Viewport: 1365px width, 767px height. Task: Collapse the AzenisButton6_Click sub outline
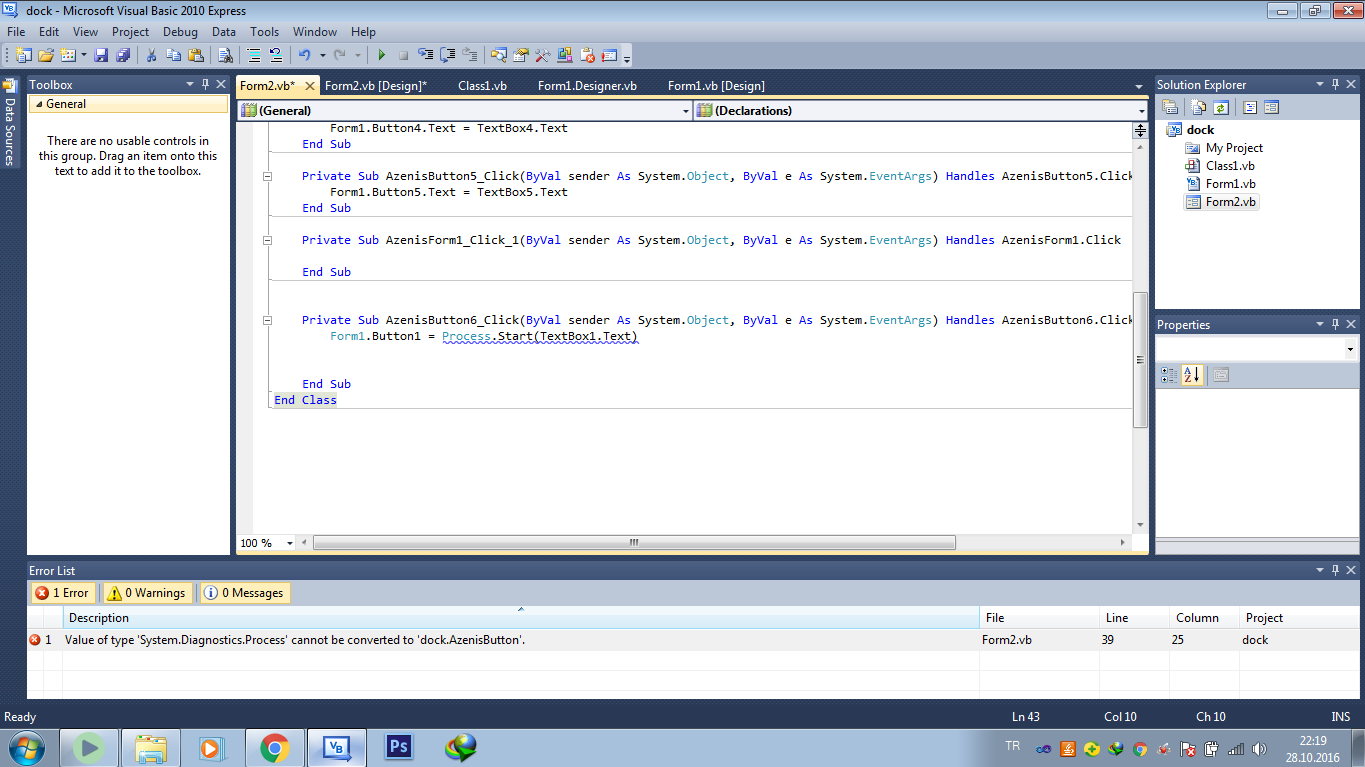267,320
